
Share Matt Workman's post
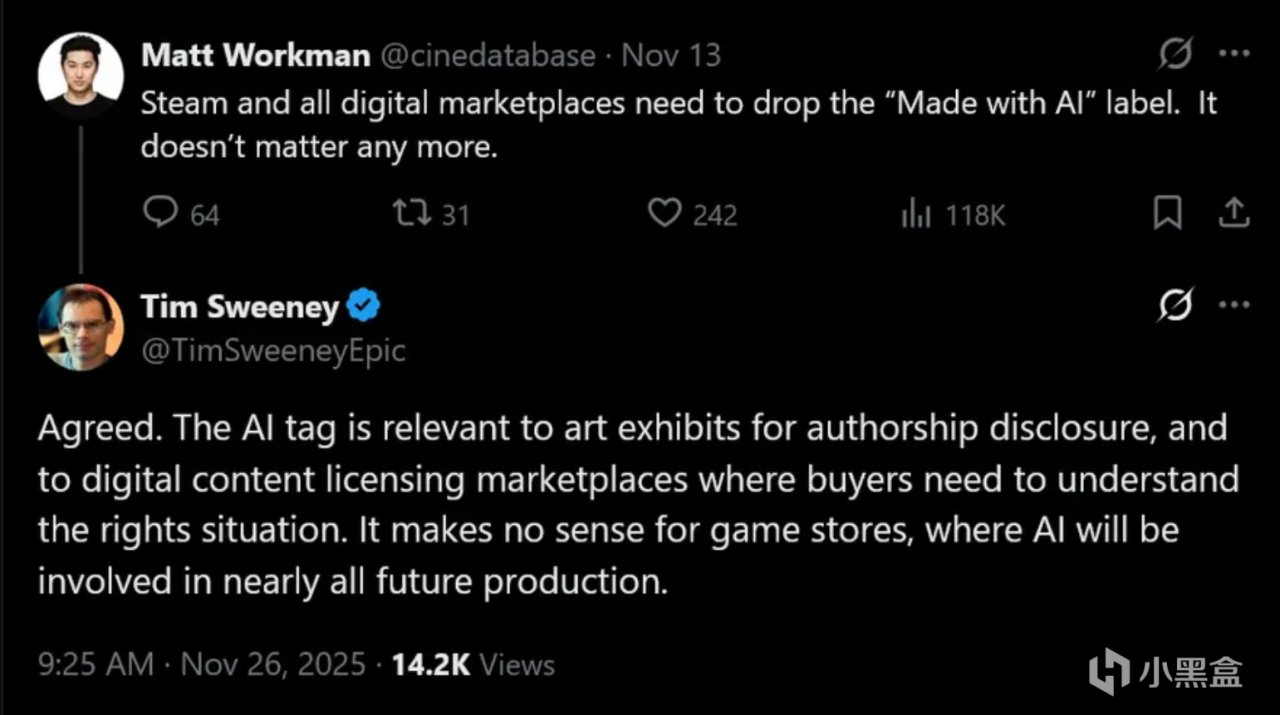pyautogui.click(x=1234, y=213)
